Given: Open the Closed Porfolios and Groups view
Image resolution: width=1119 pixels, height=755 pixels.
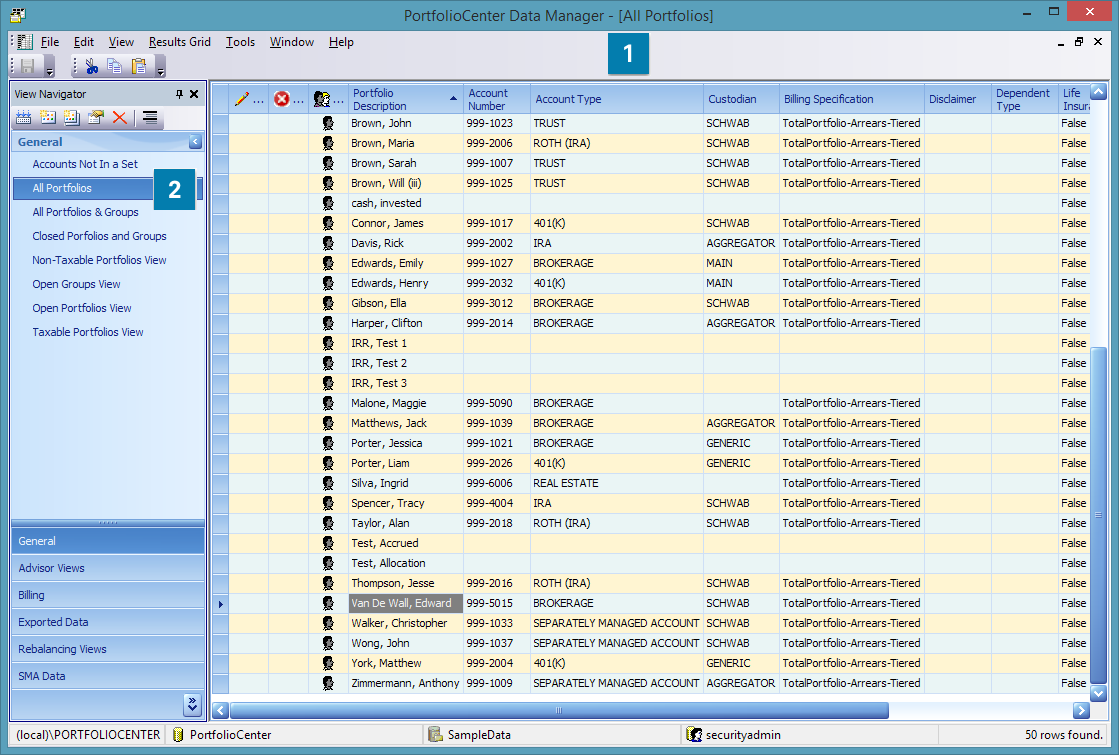Looking at the screenshot, I should [99, 236].
